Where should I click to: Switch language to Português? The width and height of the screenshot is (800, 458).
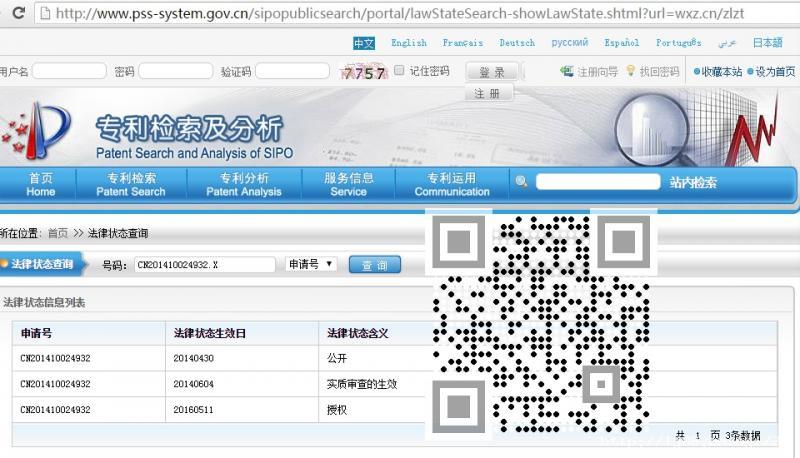[x=678, y=43]
